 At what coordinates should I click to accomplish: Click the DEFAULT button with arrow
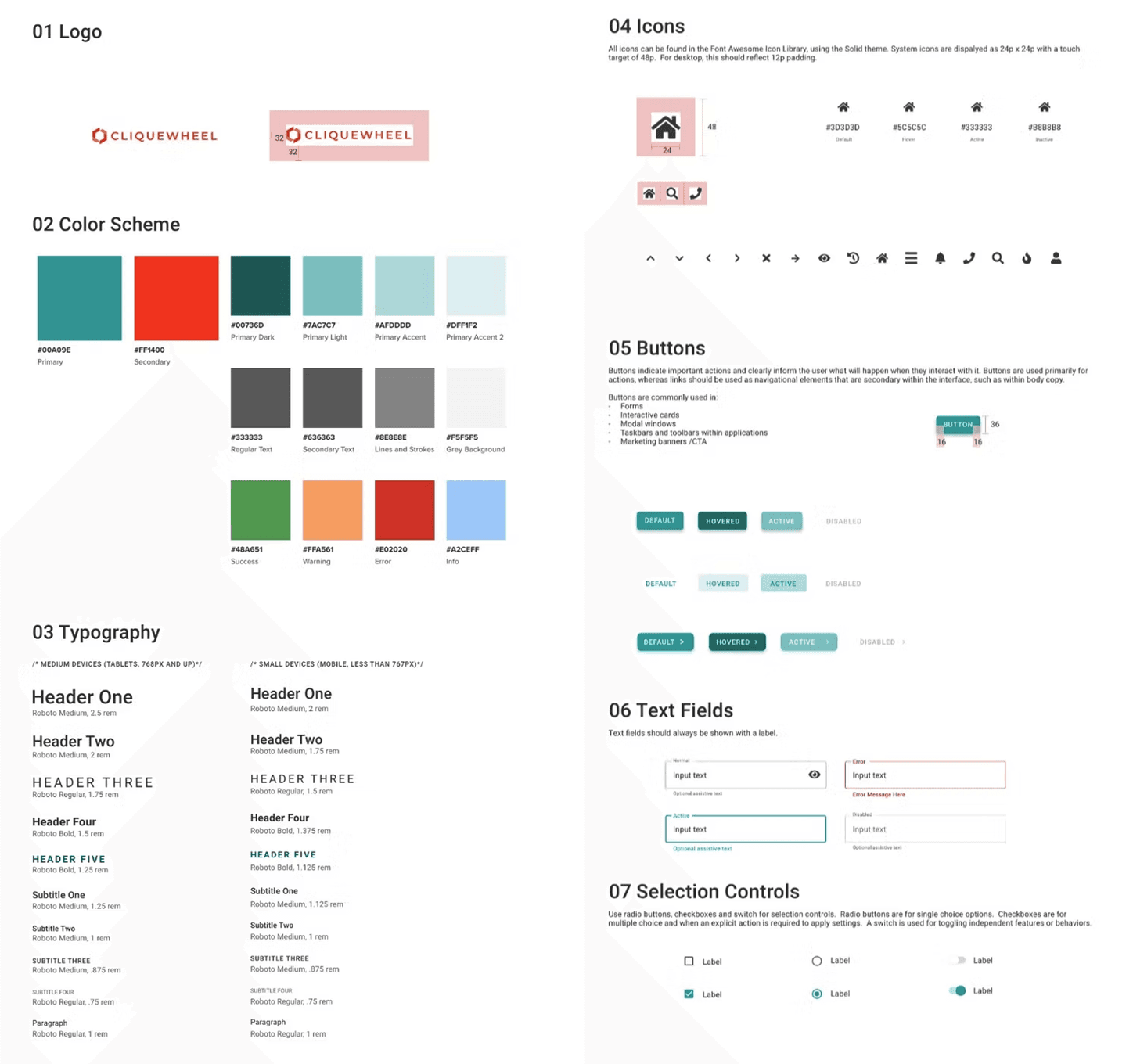pos(664,642)
